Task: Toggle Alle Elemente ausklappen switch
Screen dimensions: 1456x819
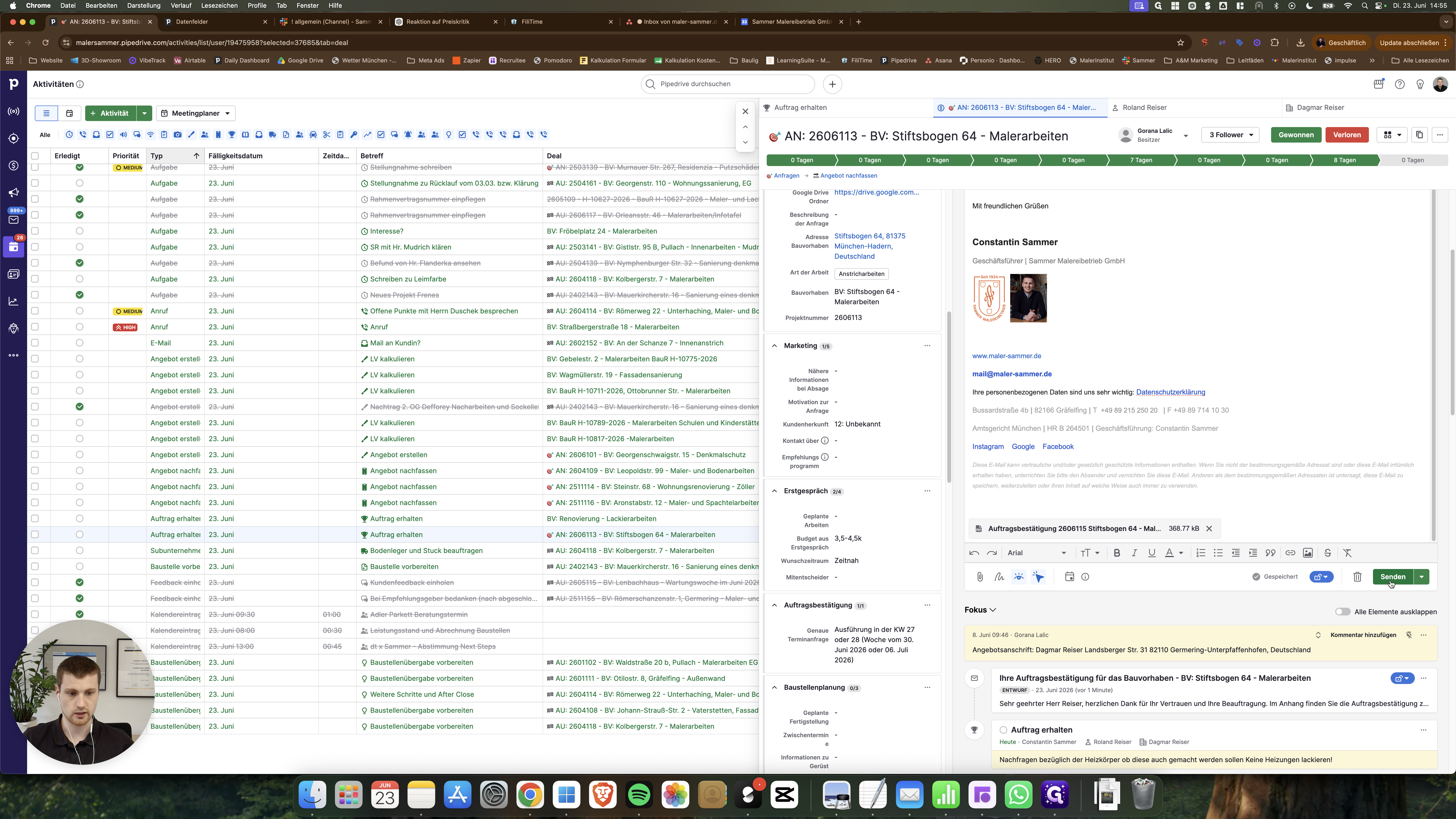Action: tap(1342, 612)
